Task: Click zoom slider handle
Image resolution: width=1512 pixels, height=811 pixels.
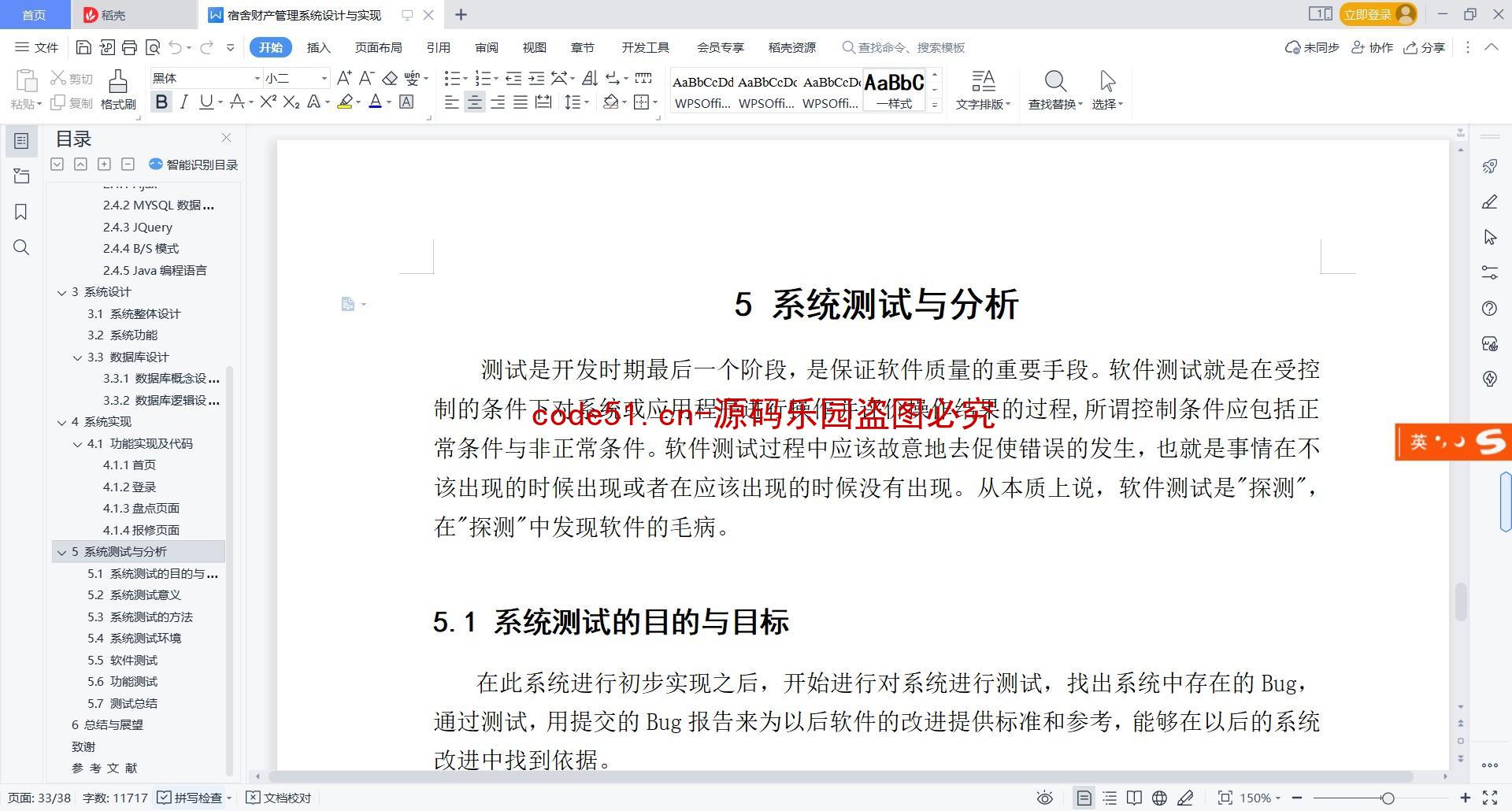Action: 1388,798
